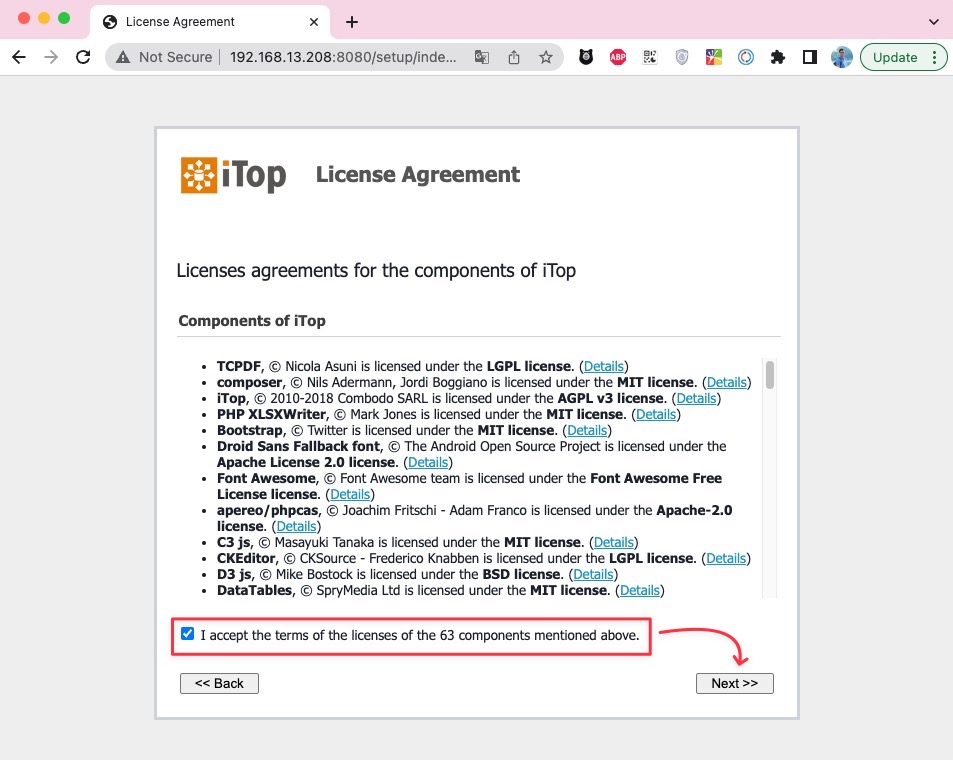Select the License Agreement browser tab
The image size is (953, 760).
(210, 22)
